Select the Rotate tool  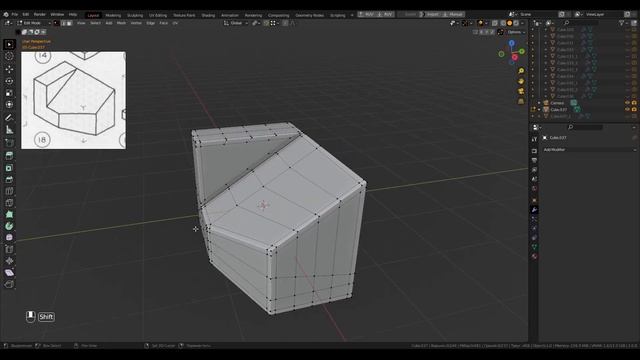(x=9, y=81)
